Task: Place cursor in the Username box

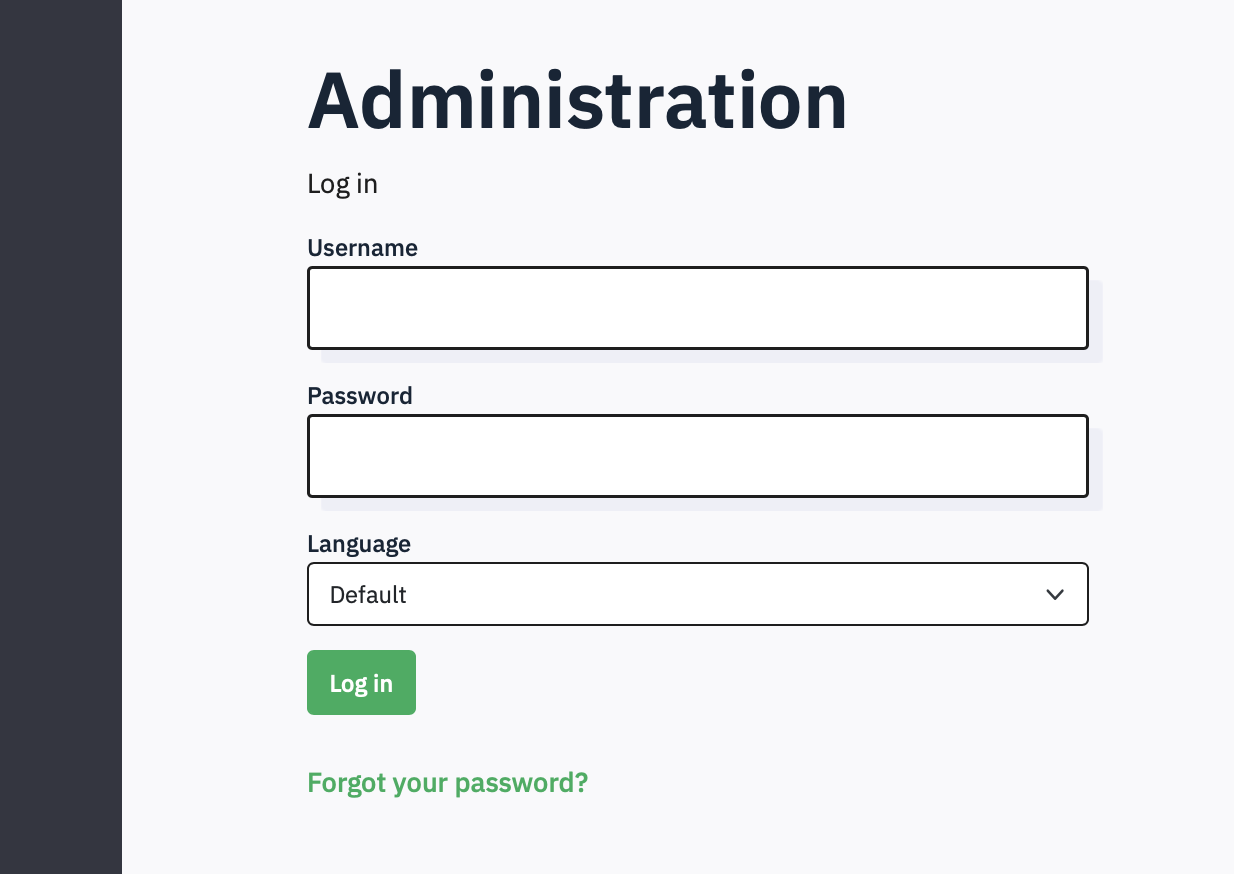Action: click(x=697, y=308)
